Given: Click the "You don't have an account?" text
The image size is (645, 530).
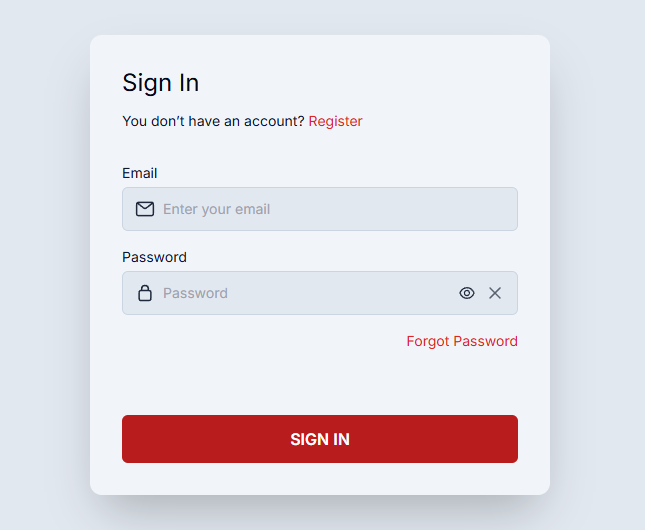Looking at the screenshot, I should pyautogui.click(x=213, y=121).
